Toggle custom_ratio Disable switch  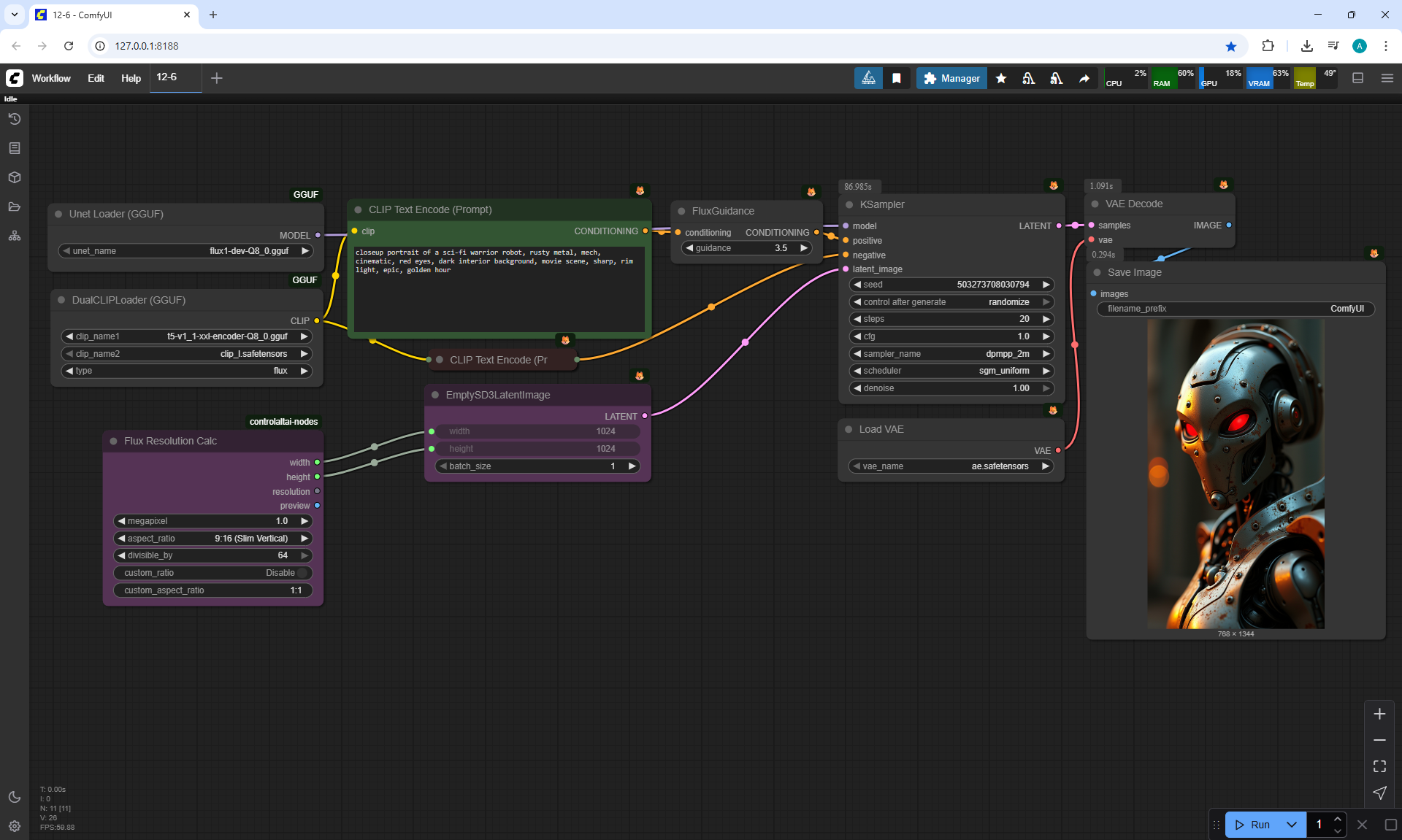click(301, 573)
